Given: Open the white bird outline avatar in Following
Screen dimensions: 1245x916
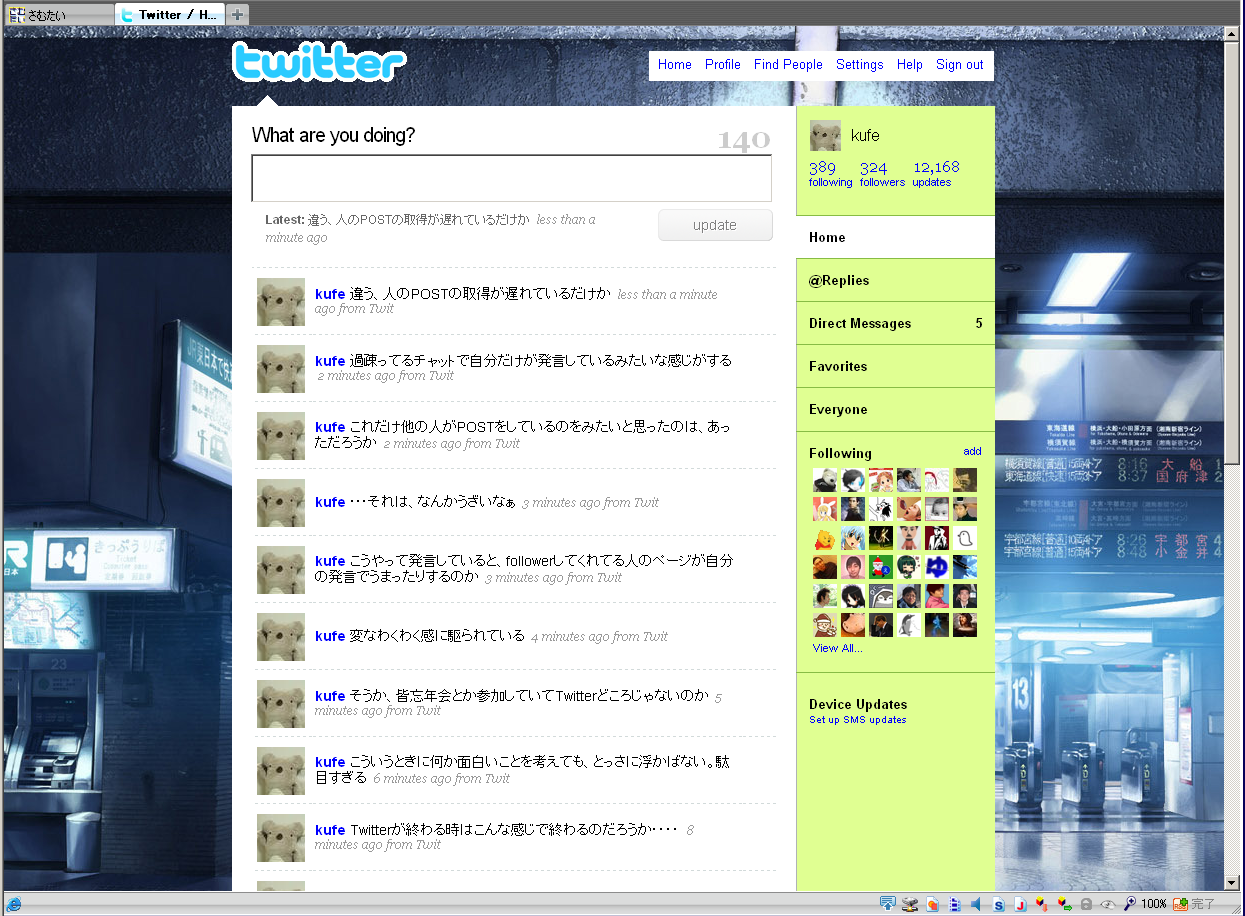Looking at the screenshot, I should tap(965, 538).
